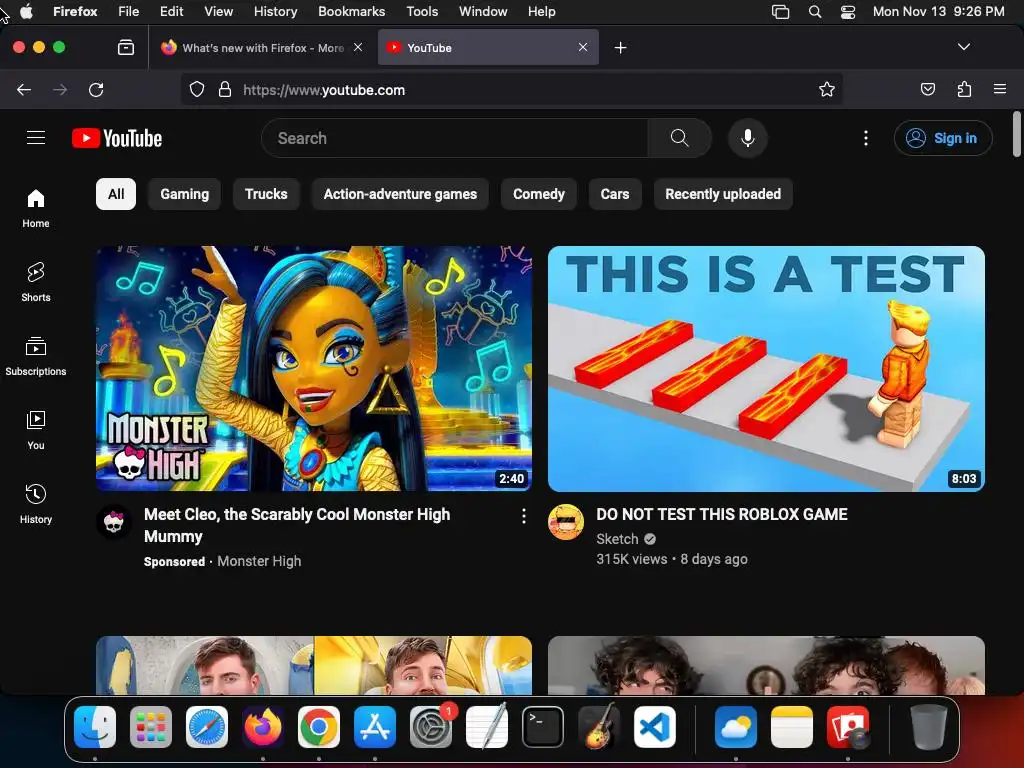Select the Cars filter chip
This screenshot has width=1024, height=768.
pos(615,194)
